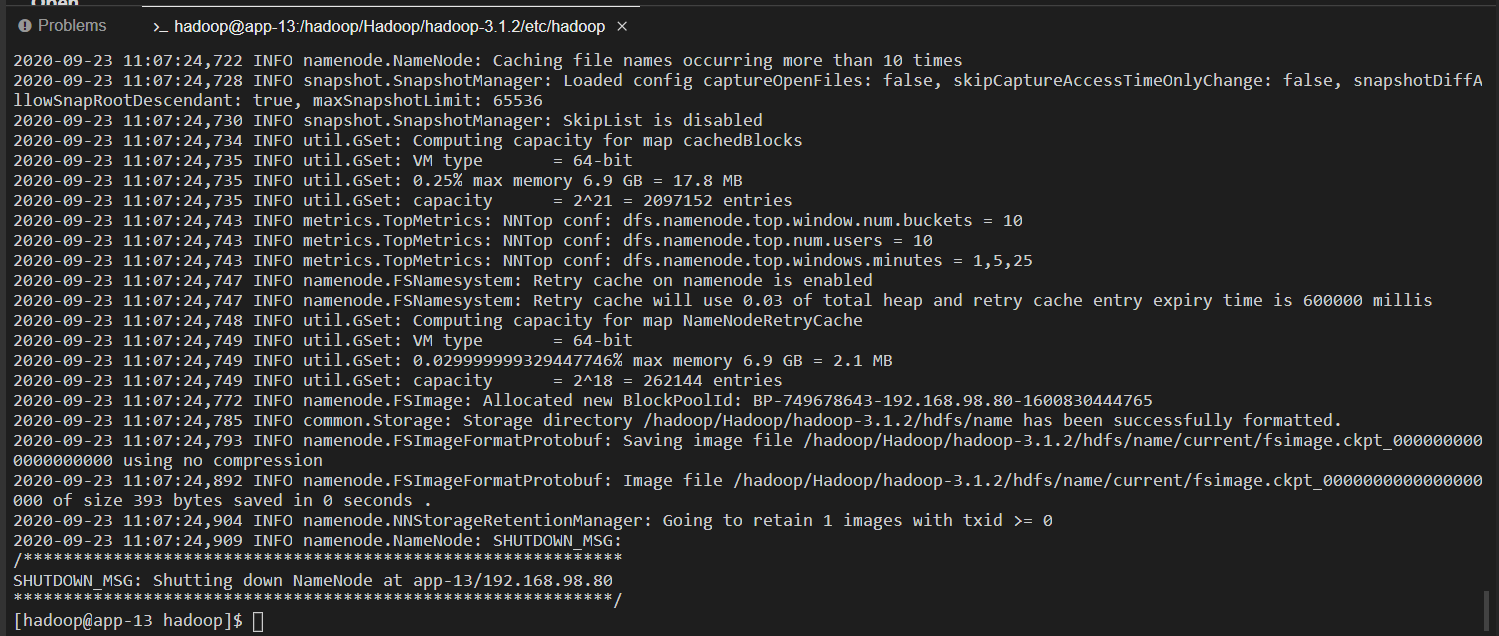Click the 'dfs.namenode.top.num.users = 10' line
Image resolution: width=1499 pixels, height=636 pixels.
click(x=473, y=240)
